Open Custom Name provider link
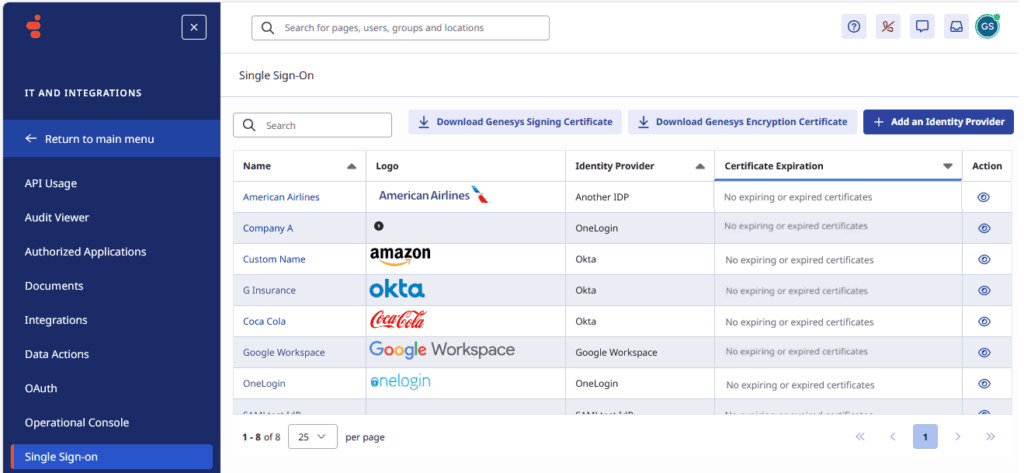The image size is (1024, 473). [x=274, y=259]
